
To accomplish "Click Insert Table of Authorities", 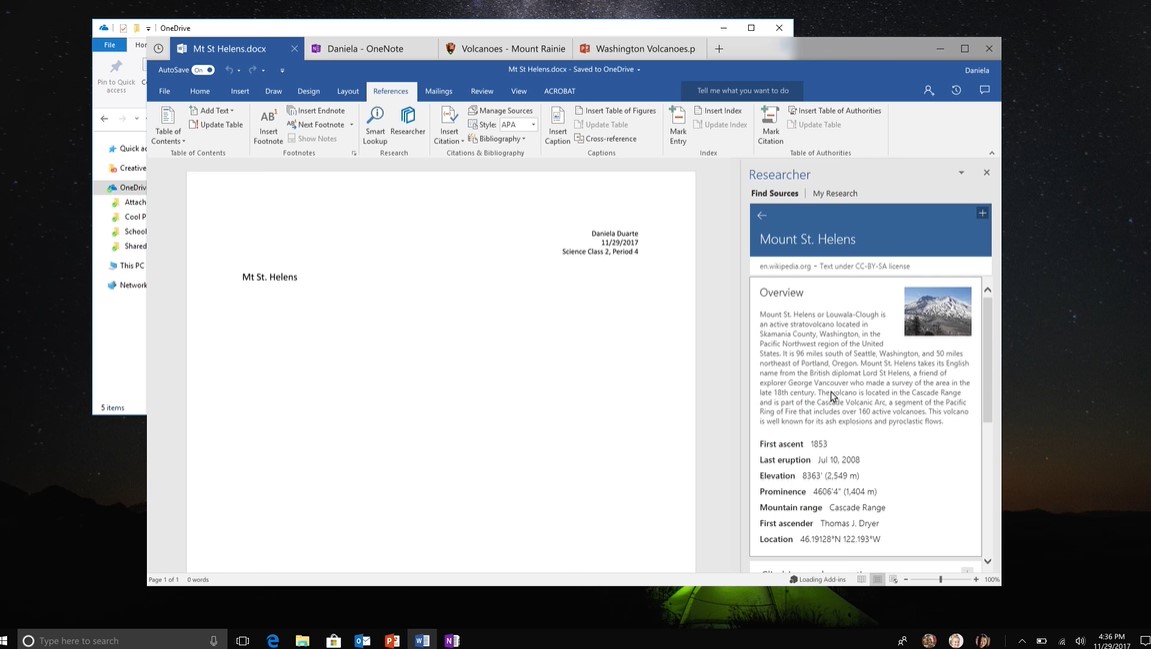I will coord(835,111).
